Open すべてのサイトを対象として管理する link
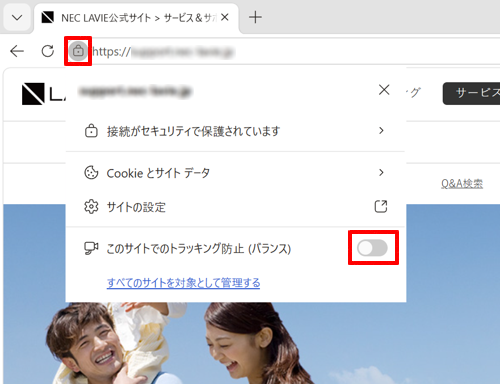This screenshot has height=384, width=500. (183, 283)
